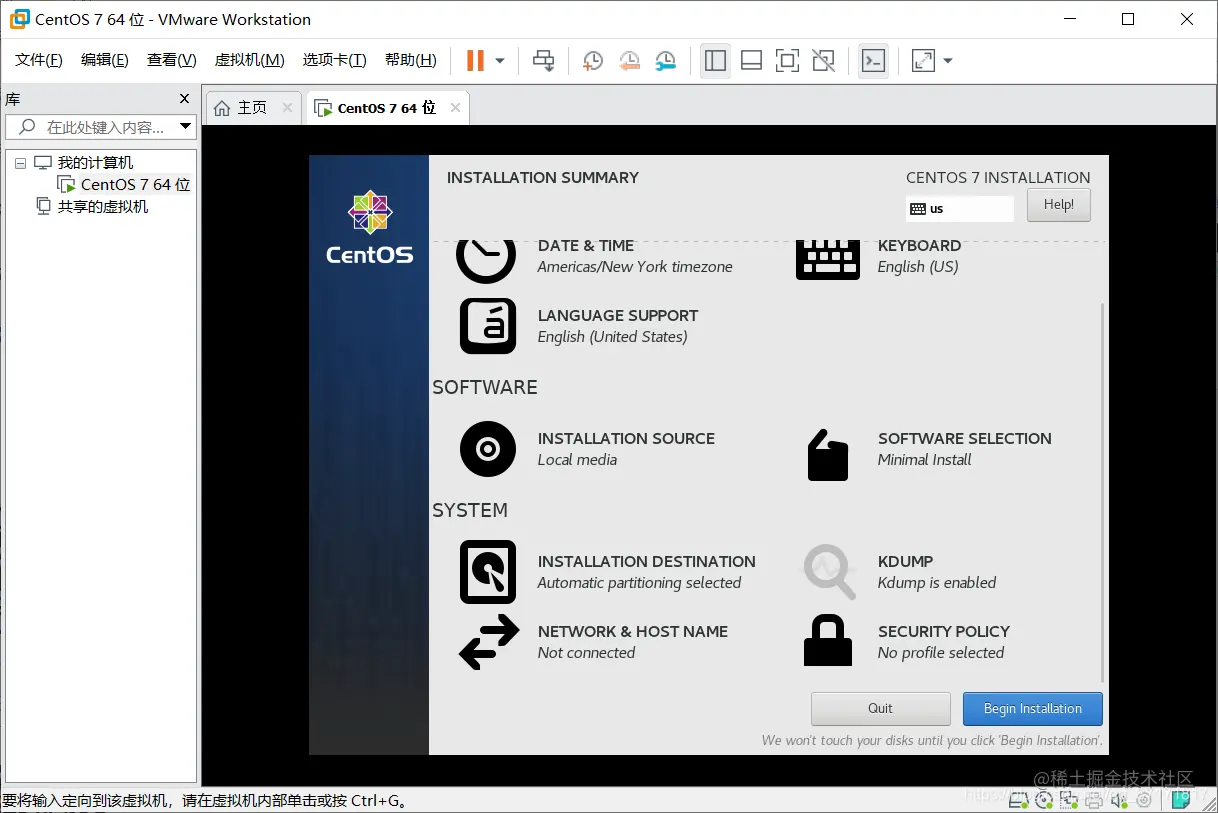Collapse the 我的计算机 tree node
This screenshot has width=1218, height=813.
[x=20, y=163]
